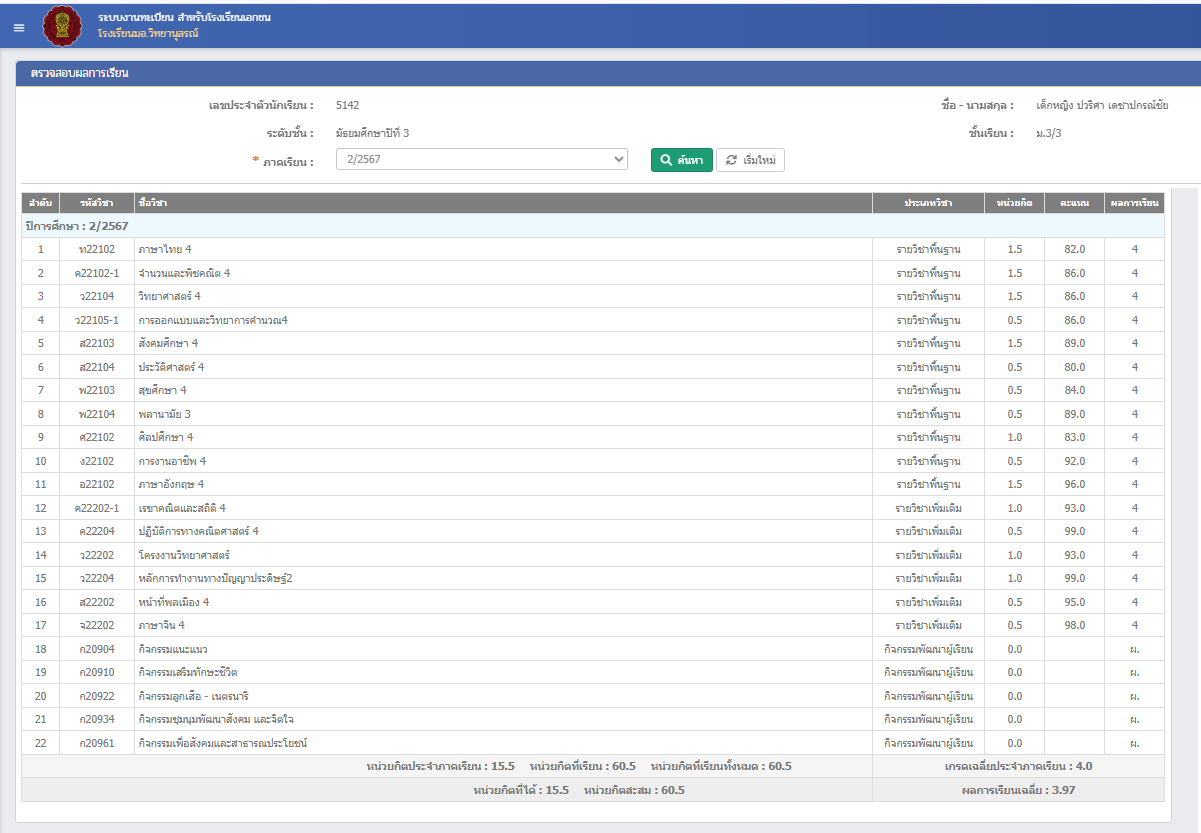1201x833 pixels.
Task: Click the โรงเรียนมอ.วิทยานุสรณ์ school name
Action: 155,34
